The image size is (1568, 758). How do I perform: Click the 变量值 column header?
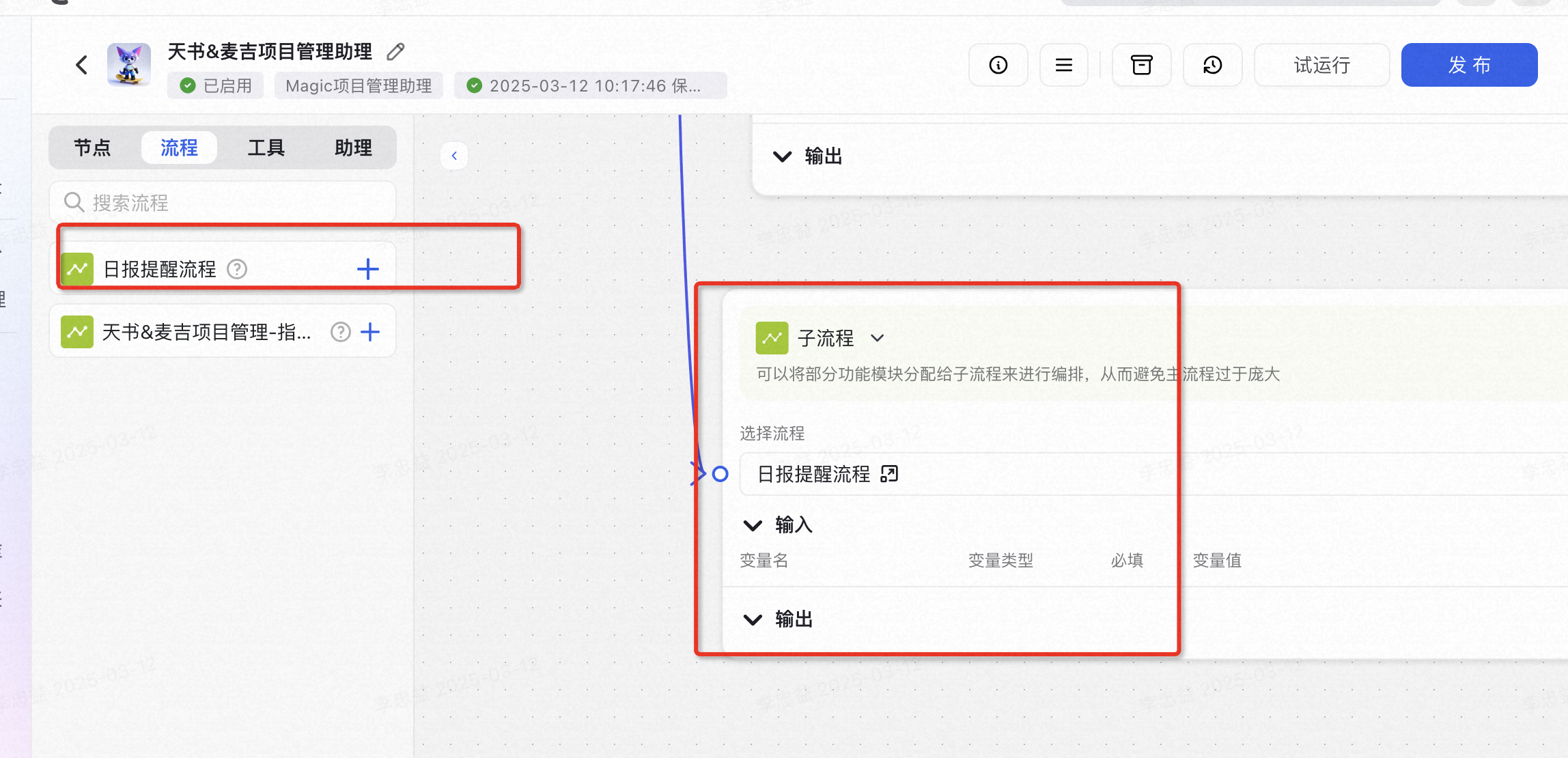tap(1217, 561)
